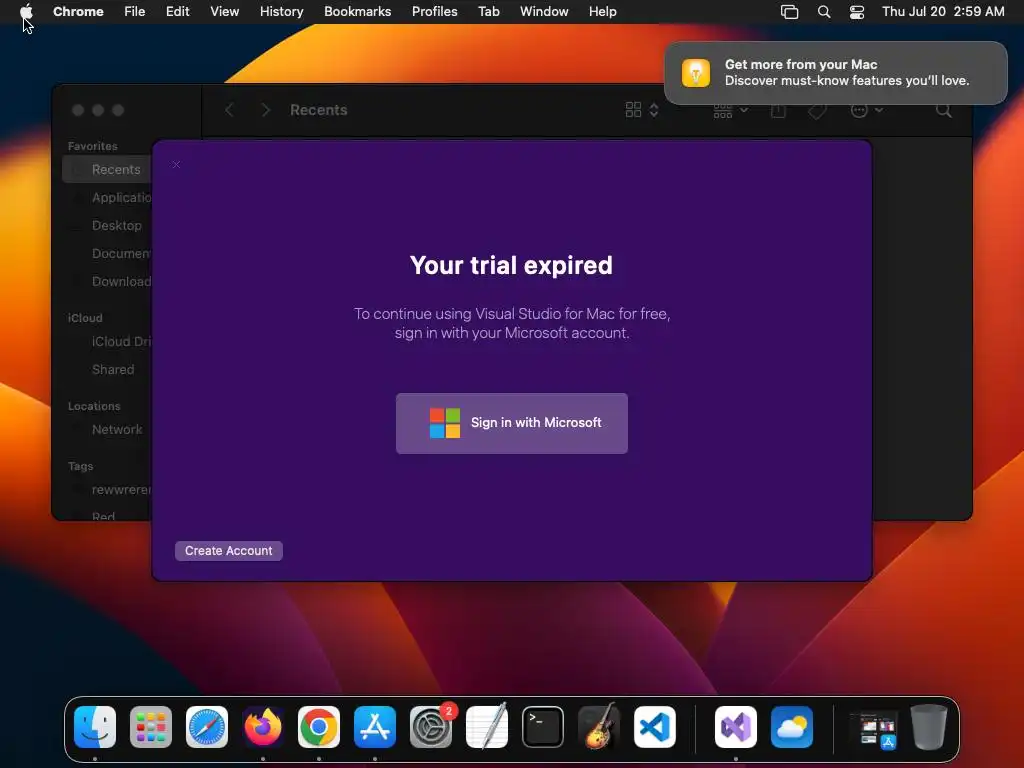Open the Edit menu
The height and width of the screenshot is (768, 1024).
coord(178,12)
